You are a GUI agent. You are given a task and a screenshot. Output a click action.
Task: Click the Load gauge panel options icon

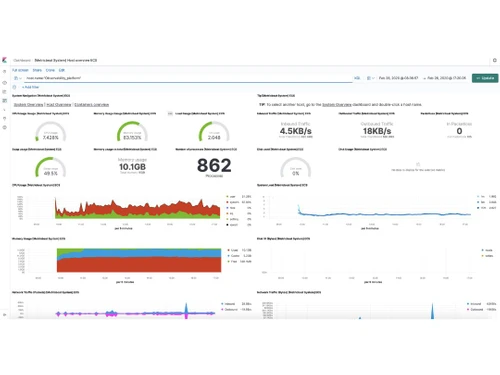tap(170, 114)
